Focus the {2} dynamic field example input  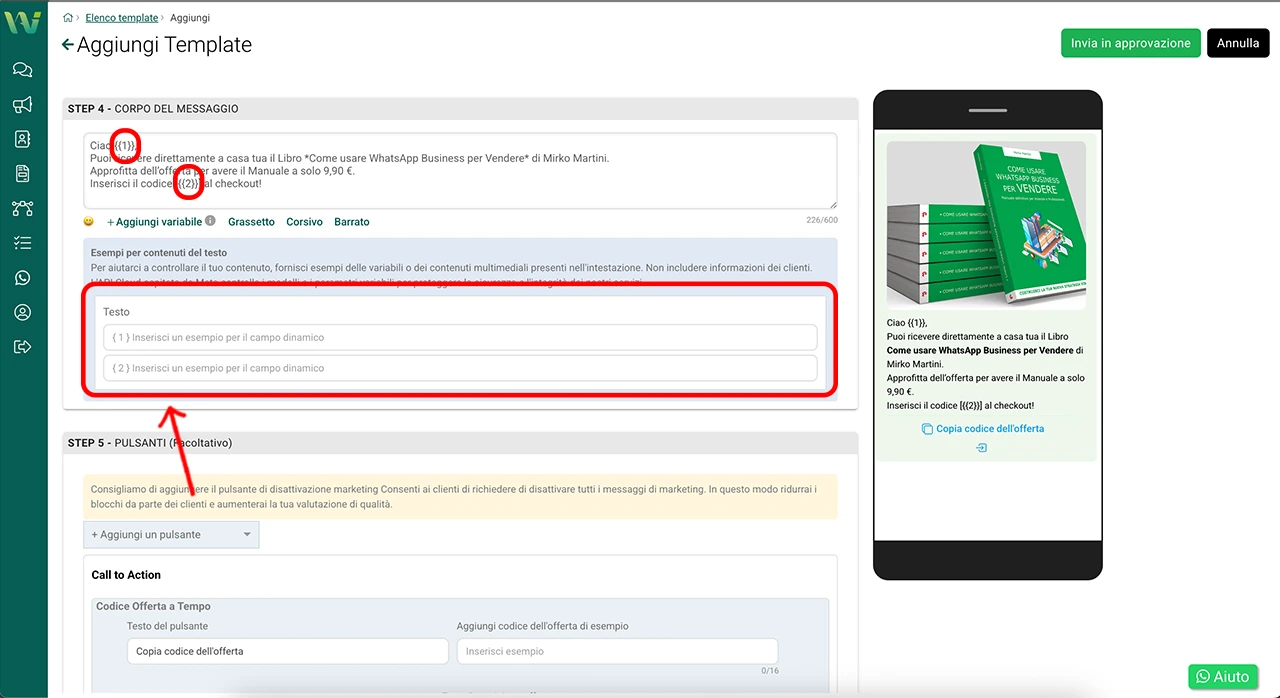click(x=460, y=368)
